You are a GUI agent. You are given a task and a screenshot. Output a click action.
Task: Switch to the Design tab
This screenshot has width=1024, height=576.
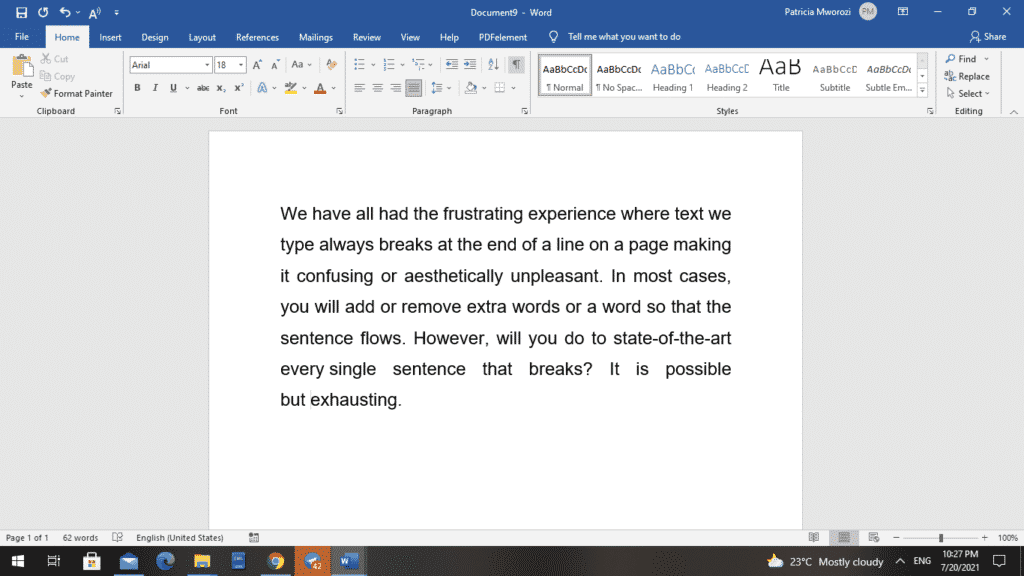point(155,37)
